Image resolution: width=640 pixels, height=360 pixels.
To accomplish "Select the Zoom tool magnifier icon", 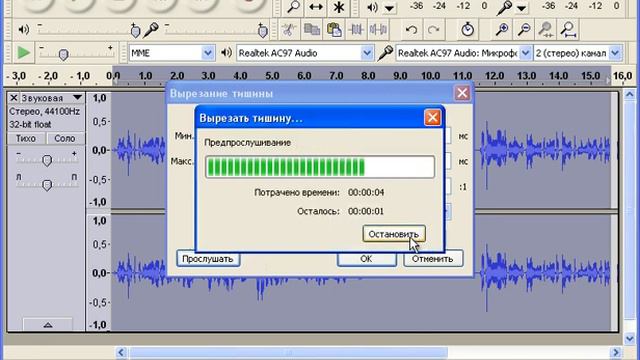I will tap(293, 7).
